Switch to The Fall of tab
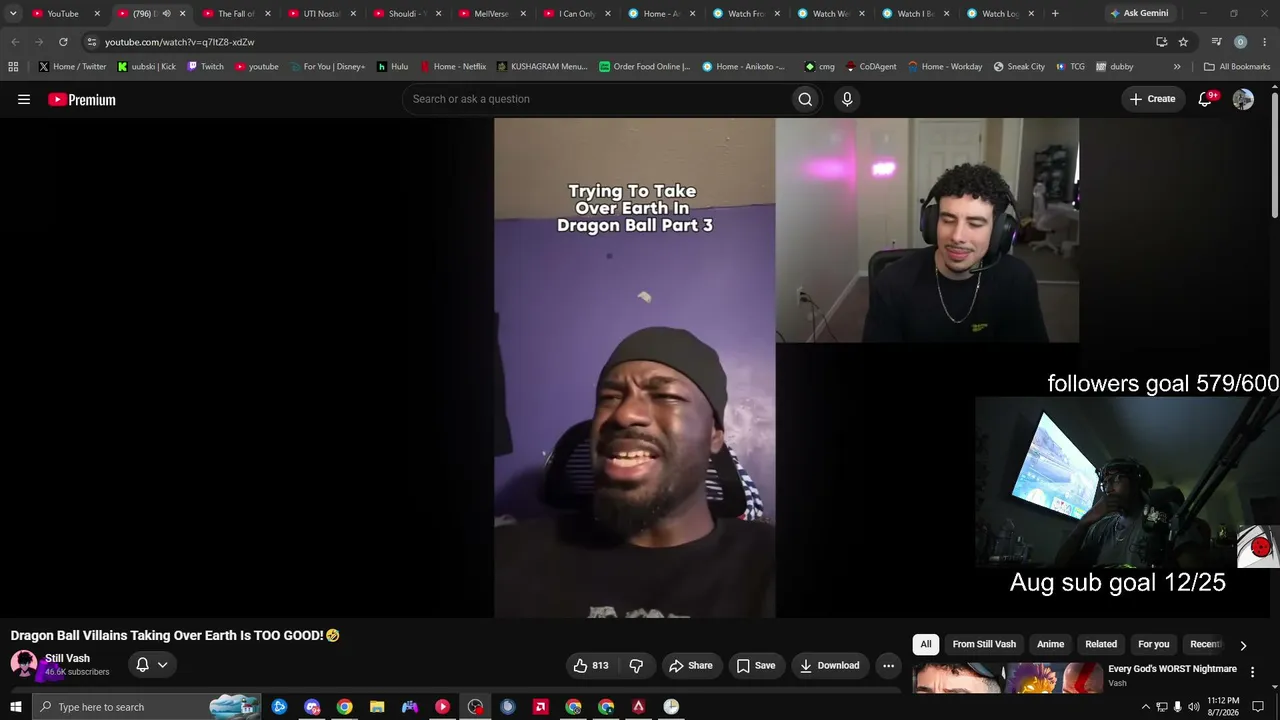Viewport: 1280px width, 720px height. [x=237, y=14]
